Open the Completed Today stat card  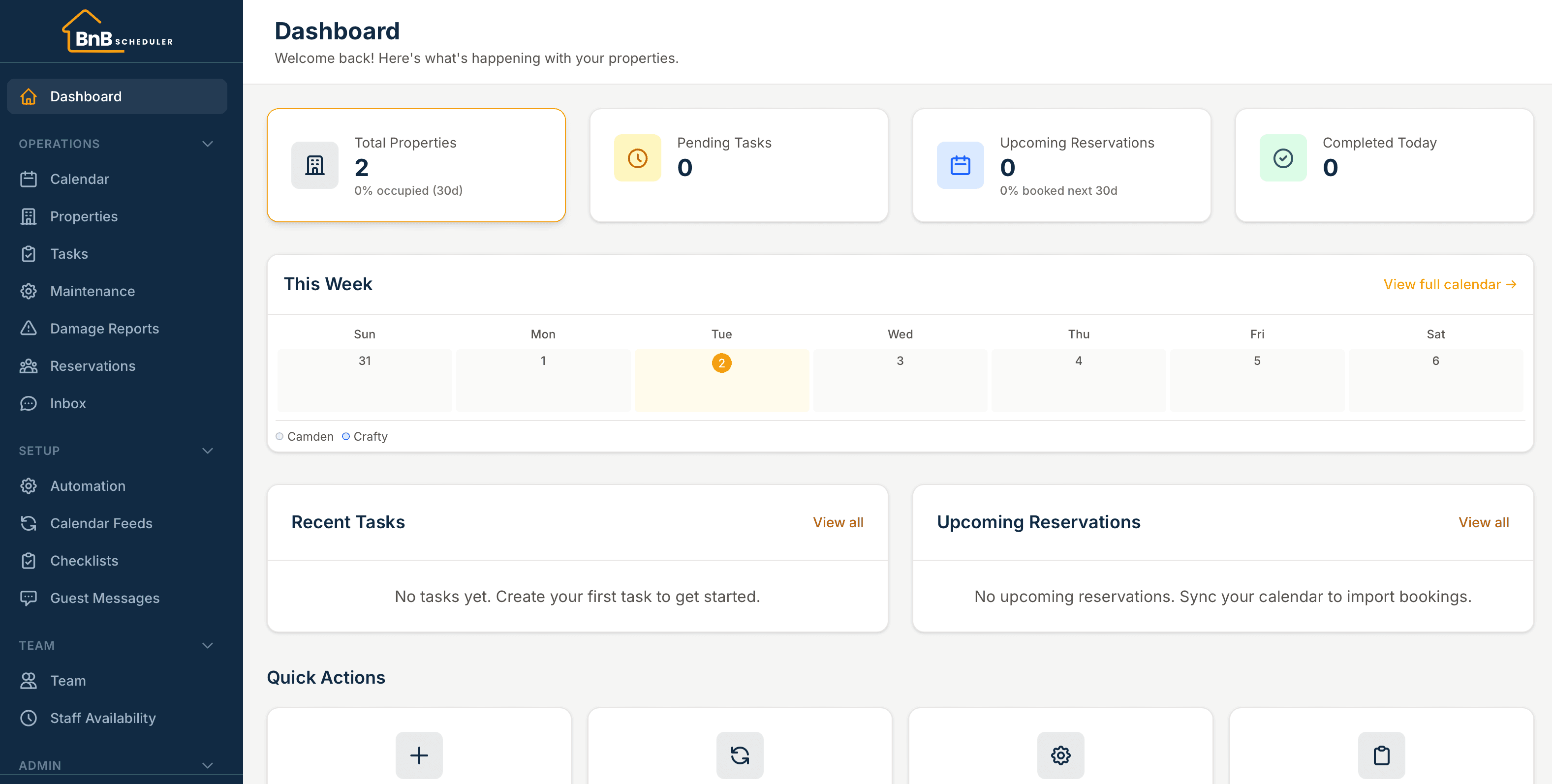click(x=1385, y=165)
